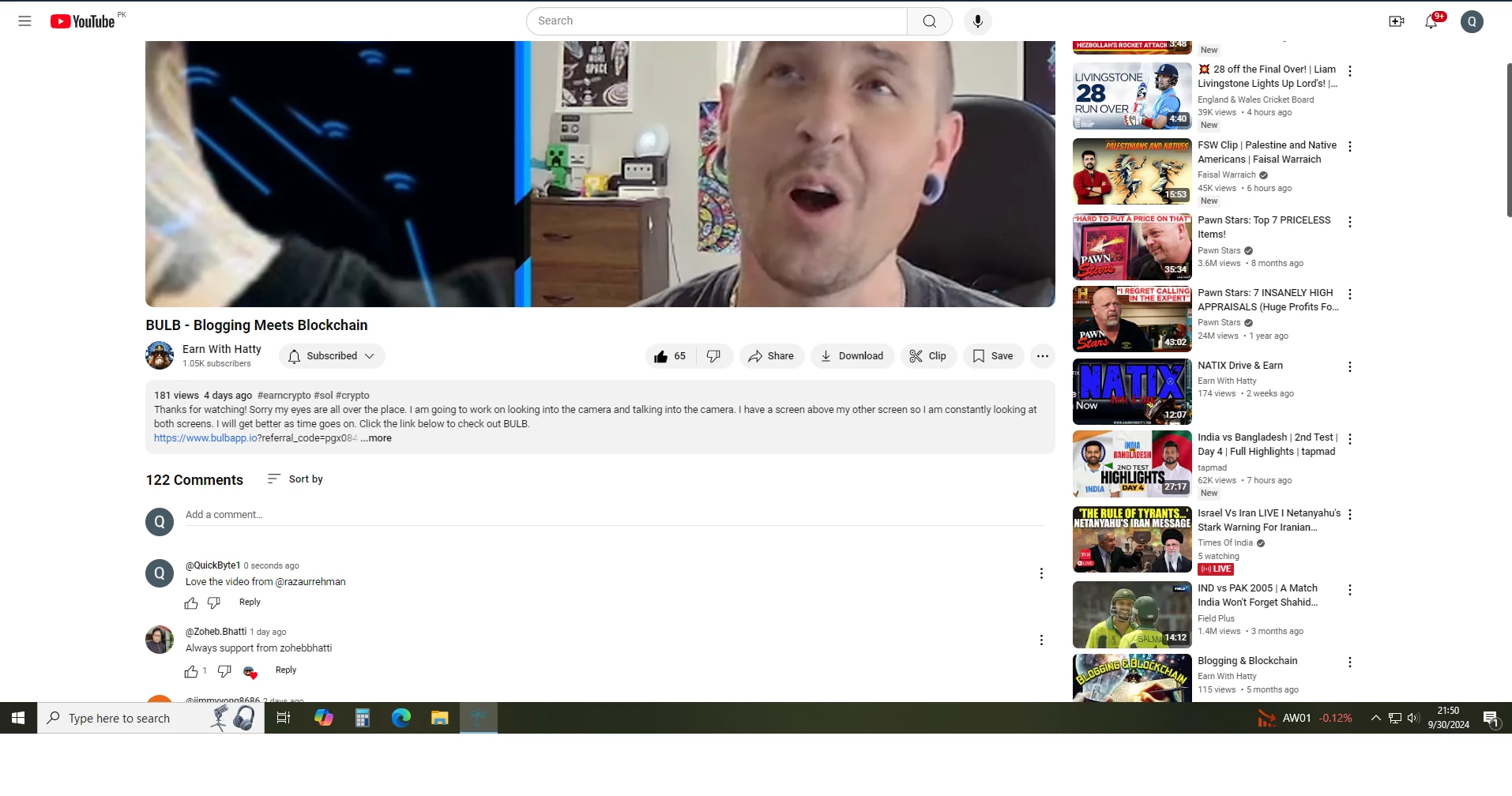
Task: Open options menu for @QuickByte1 comment
Action: tap(1041, 573)
